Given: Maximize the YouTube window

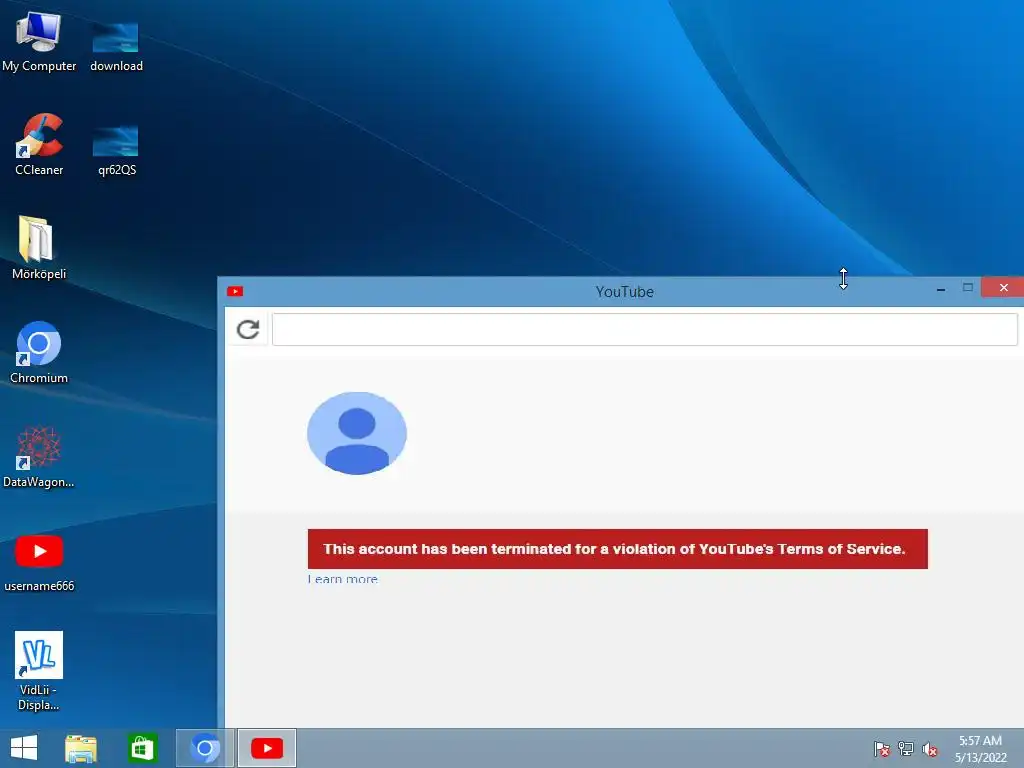Looking at the screenshot, I should [968, 287].
